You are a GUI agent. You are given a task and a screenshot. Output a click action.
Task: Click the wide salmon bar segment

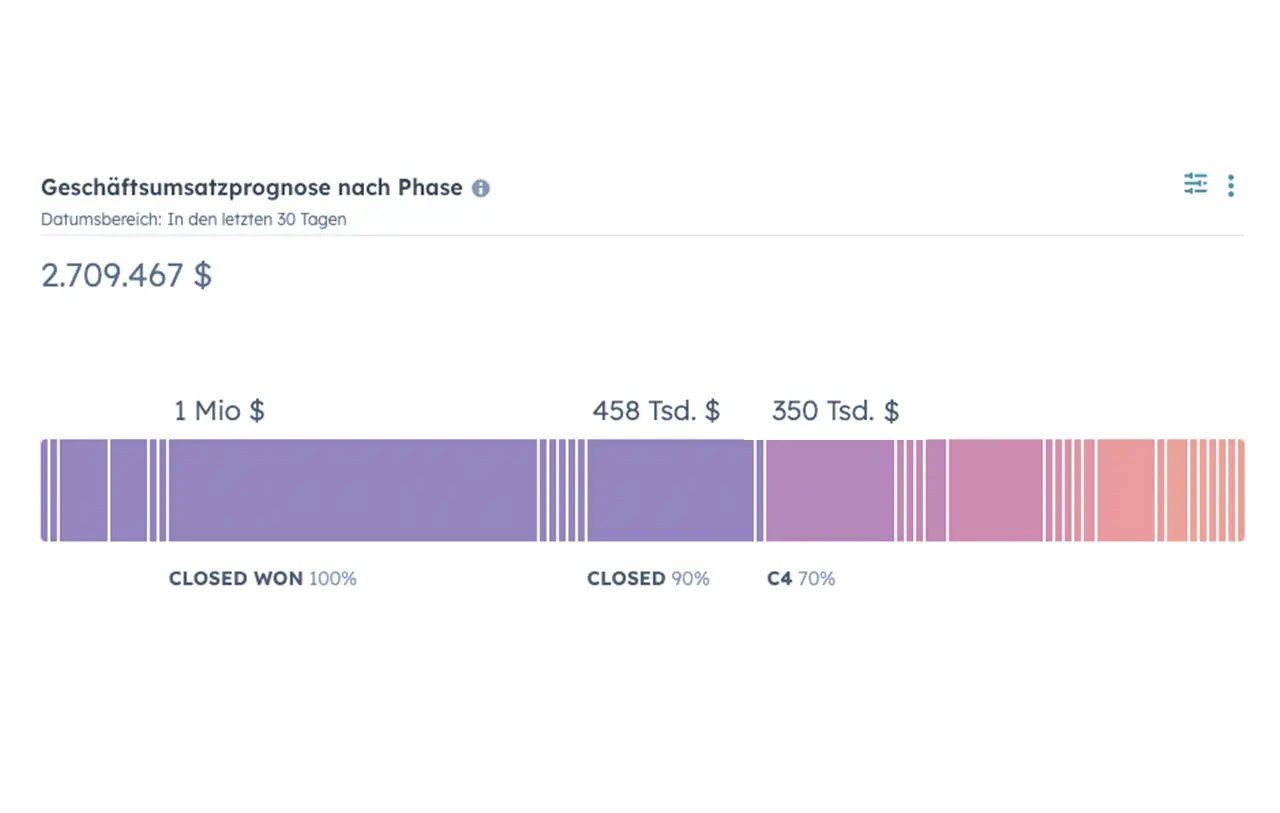(1125, 490)
